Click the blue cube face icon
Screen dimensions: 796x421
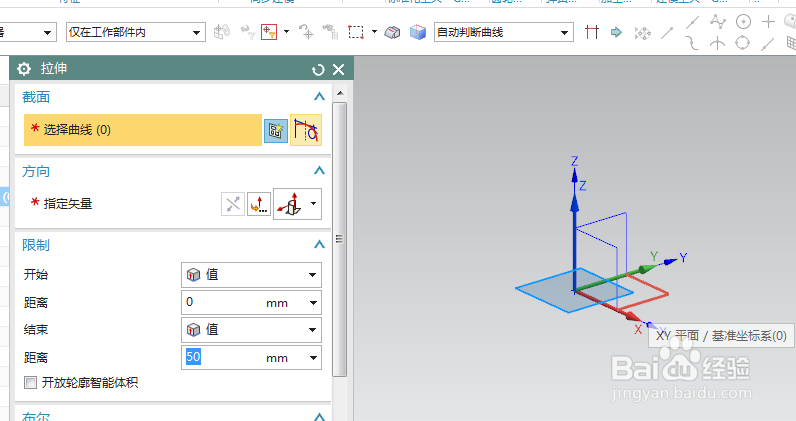(x=418, y=33)
